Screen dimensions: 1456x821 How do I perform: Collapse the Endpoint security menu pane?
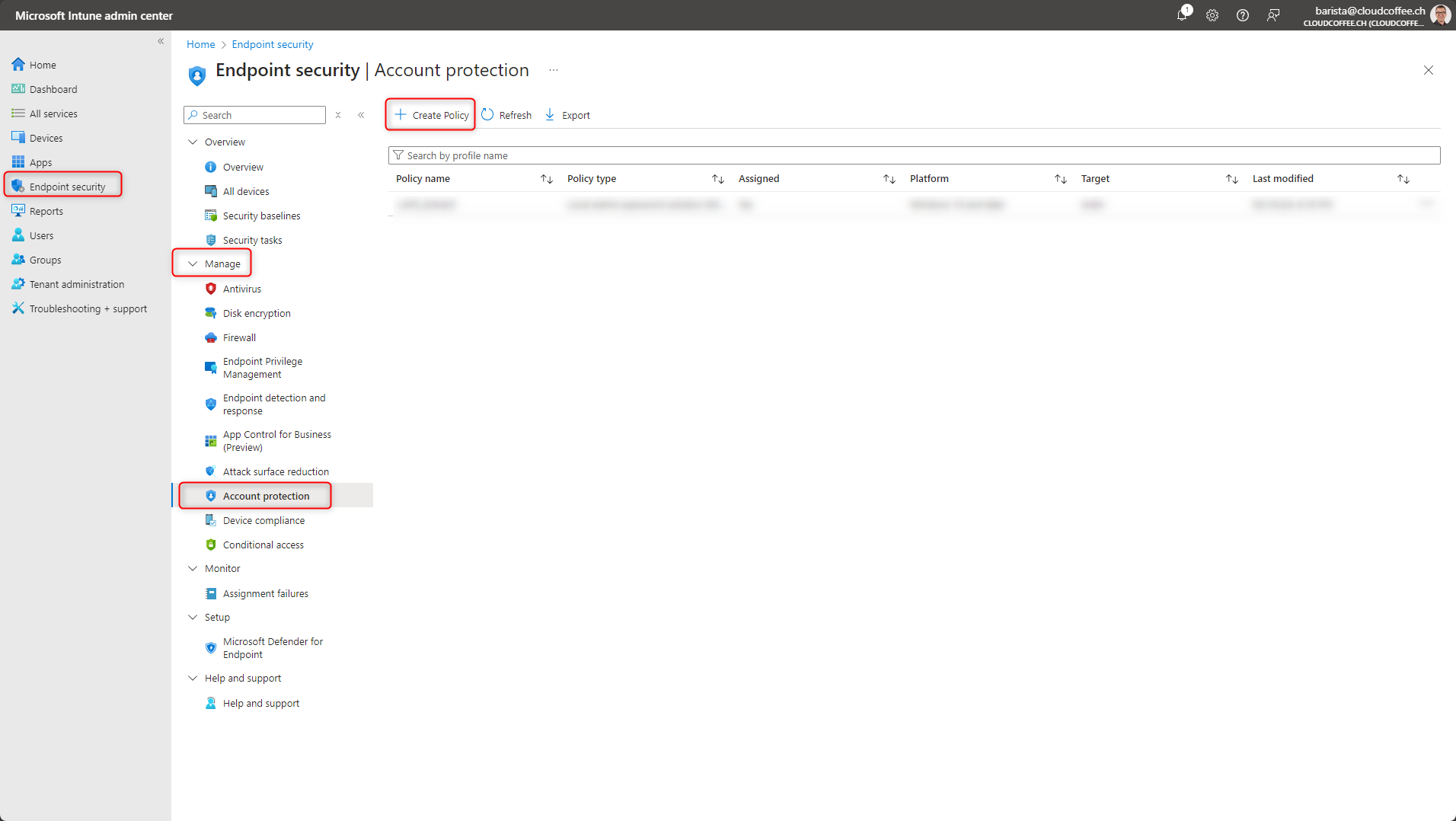click(x=362, y=115)
